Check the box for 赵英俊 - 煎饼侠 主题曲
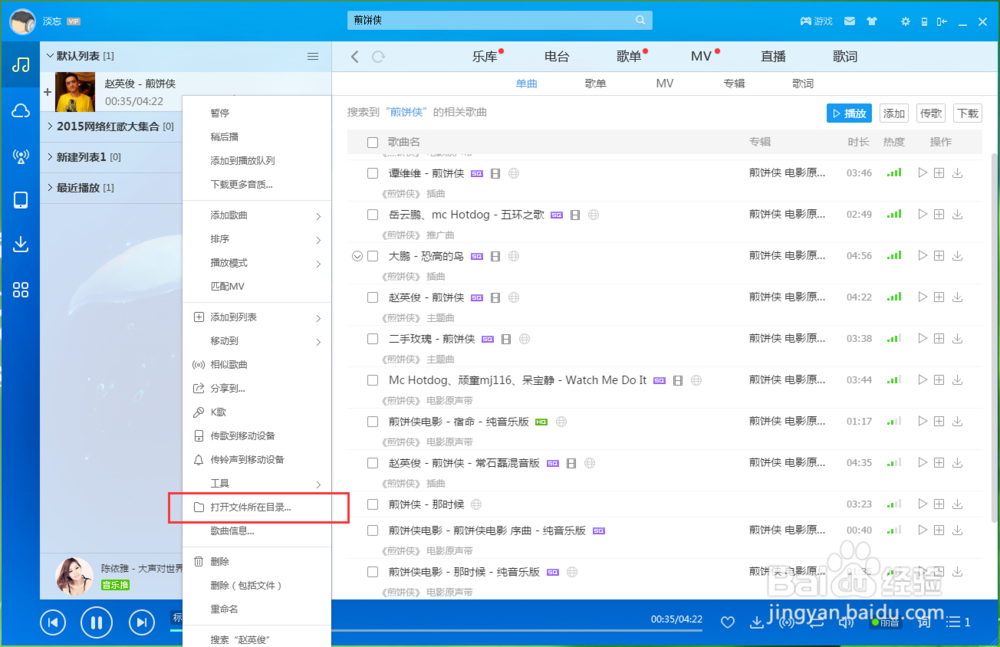1000x647 pixels. pyautogui.click(x=372, y=297)
